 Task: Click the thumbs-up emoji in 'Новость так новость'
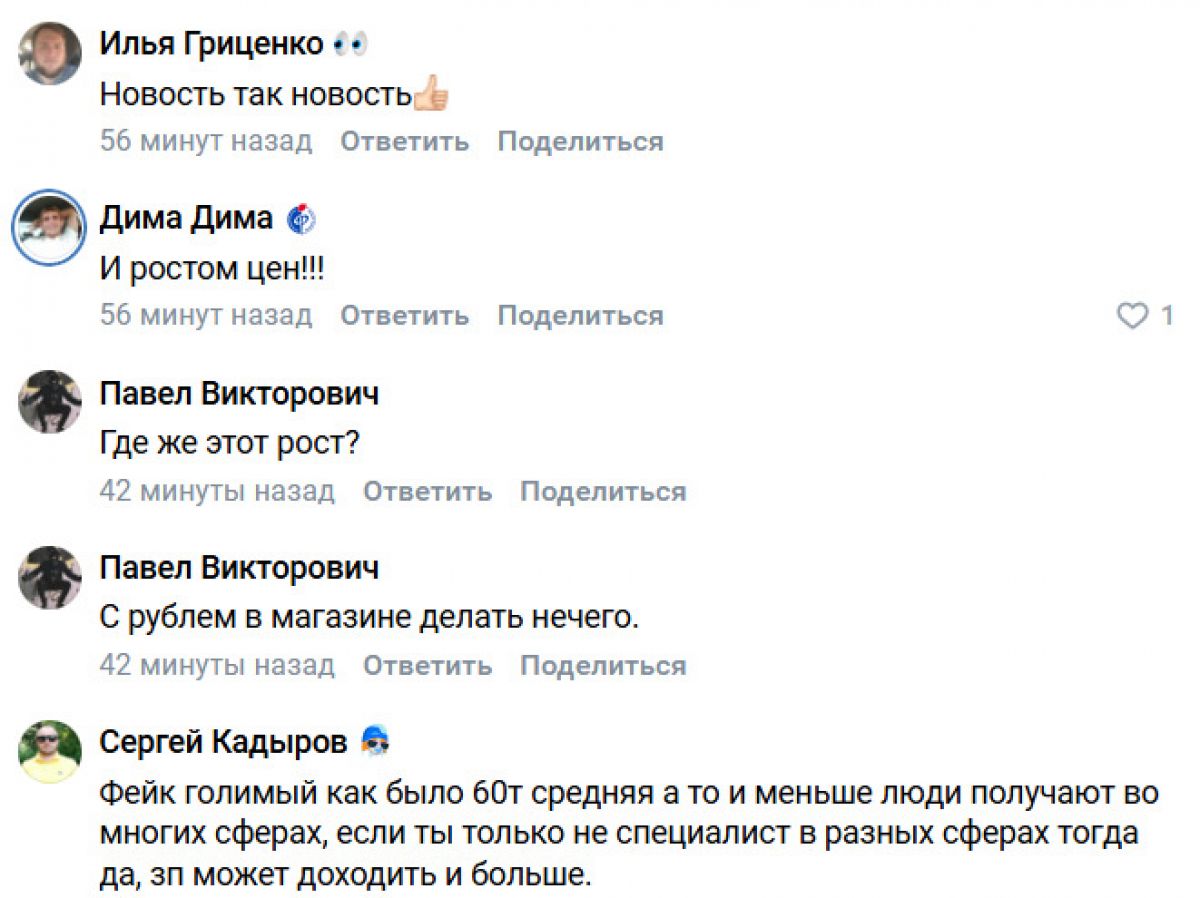coord(431,94)
